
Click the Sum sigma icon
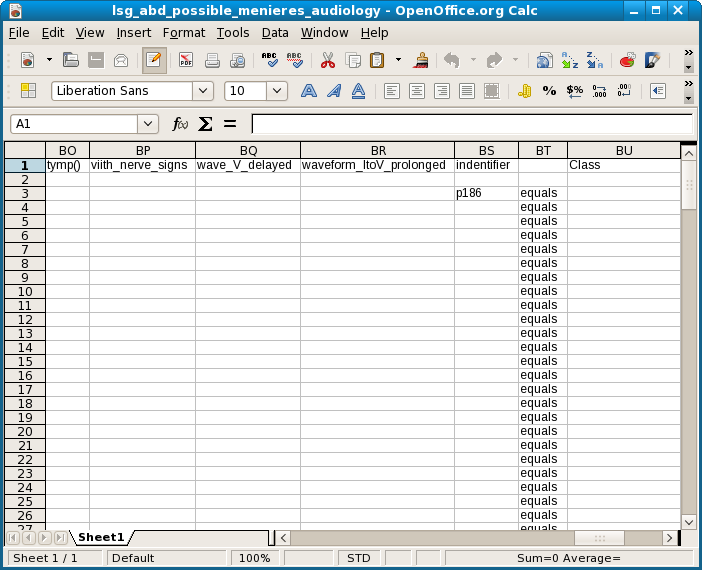(205, 124)
